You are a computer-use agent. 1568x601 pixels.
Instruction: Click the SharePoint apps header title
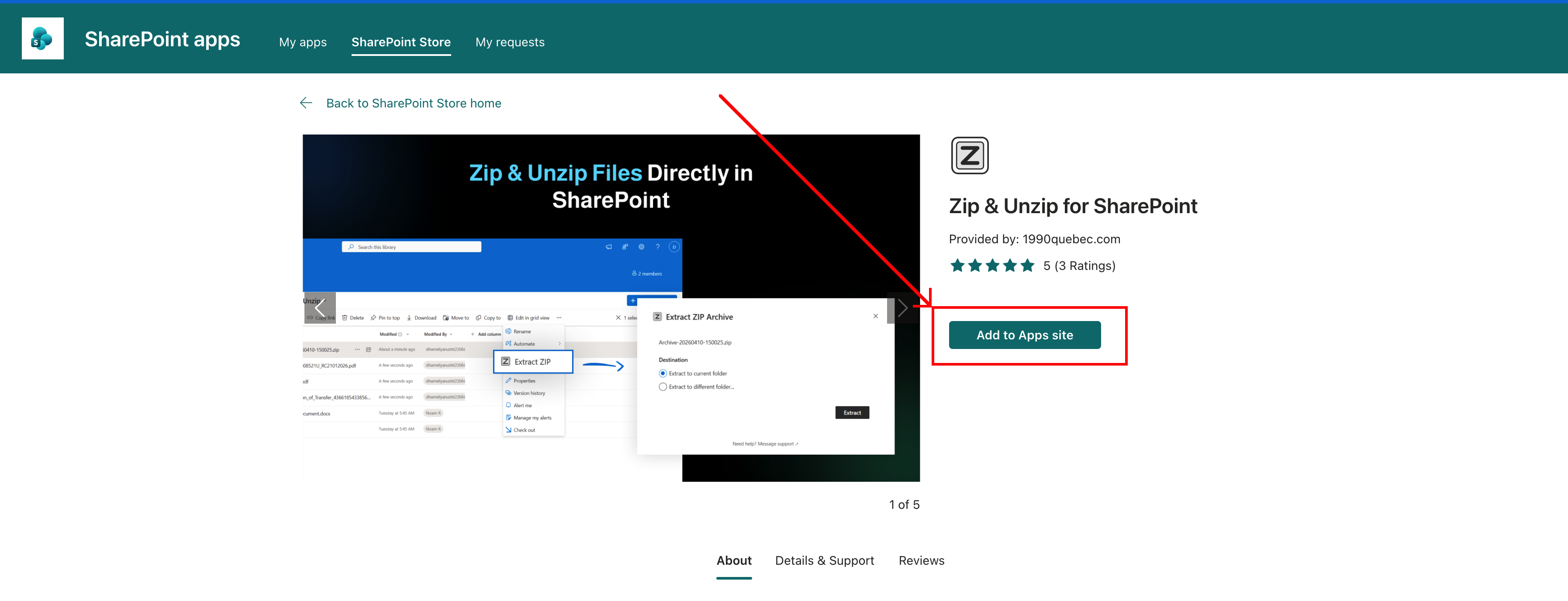[162, 39]
